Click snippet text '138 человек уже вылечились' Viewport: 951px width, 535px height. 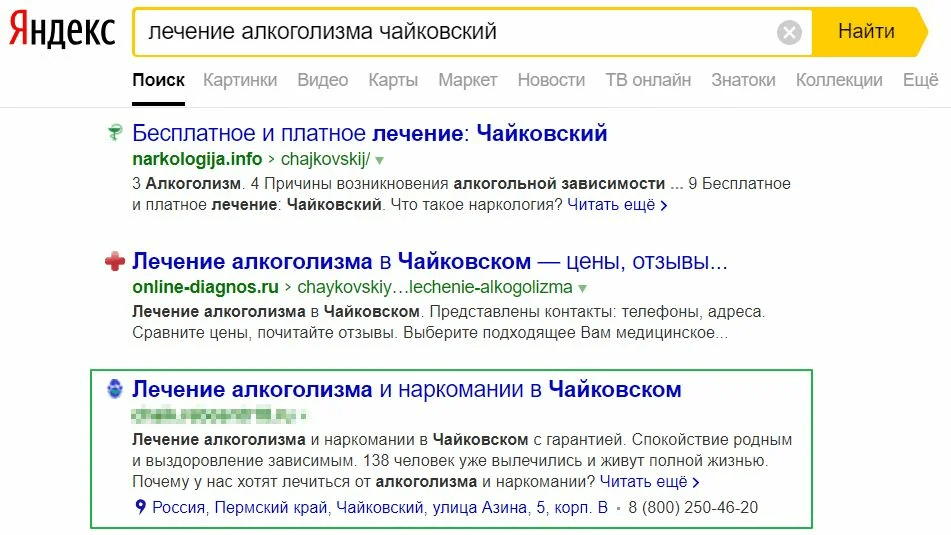[x=472, y=460]
